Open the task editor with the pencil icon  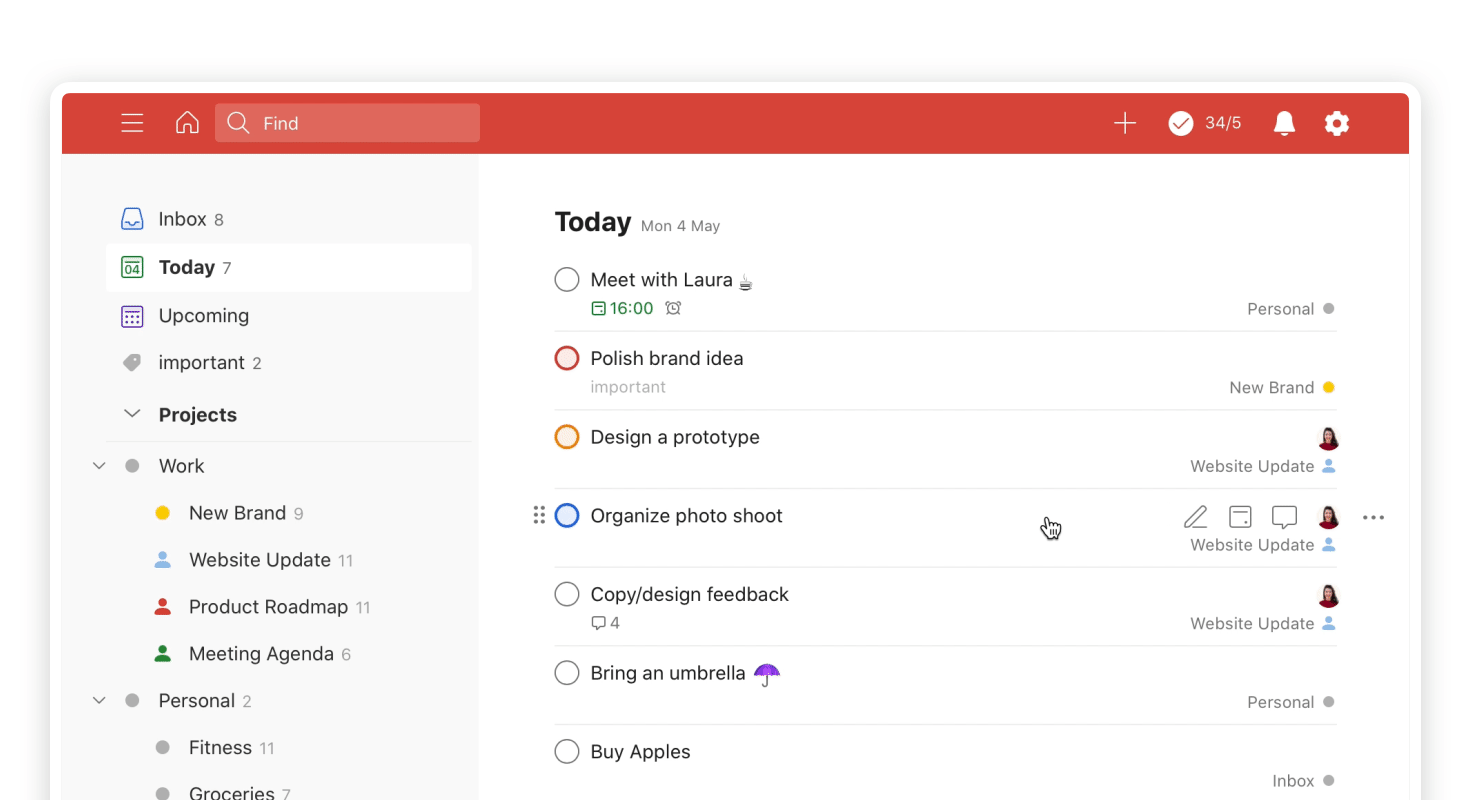coord(1195,517)
